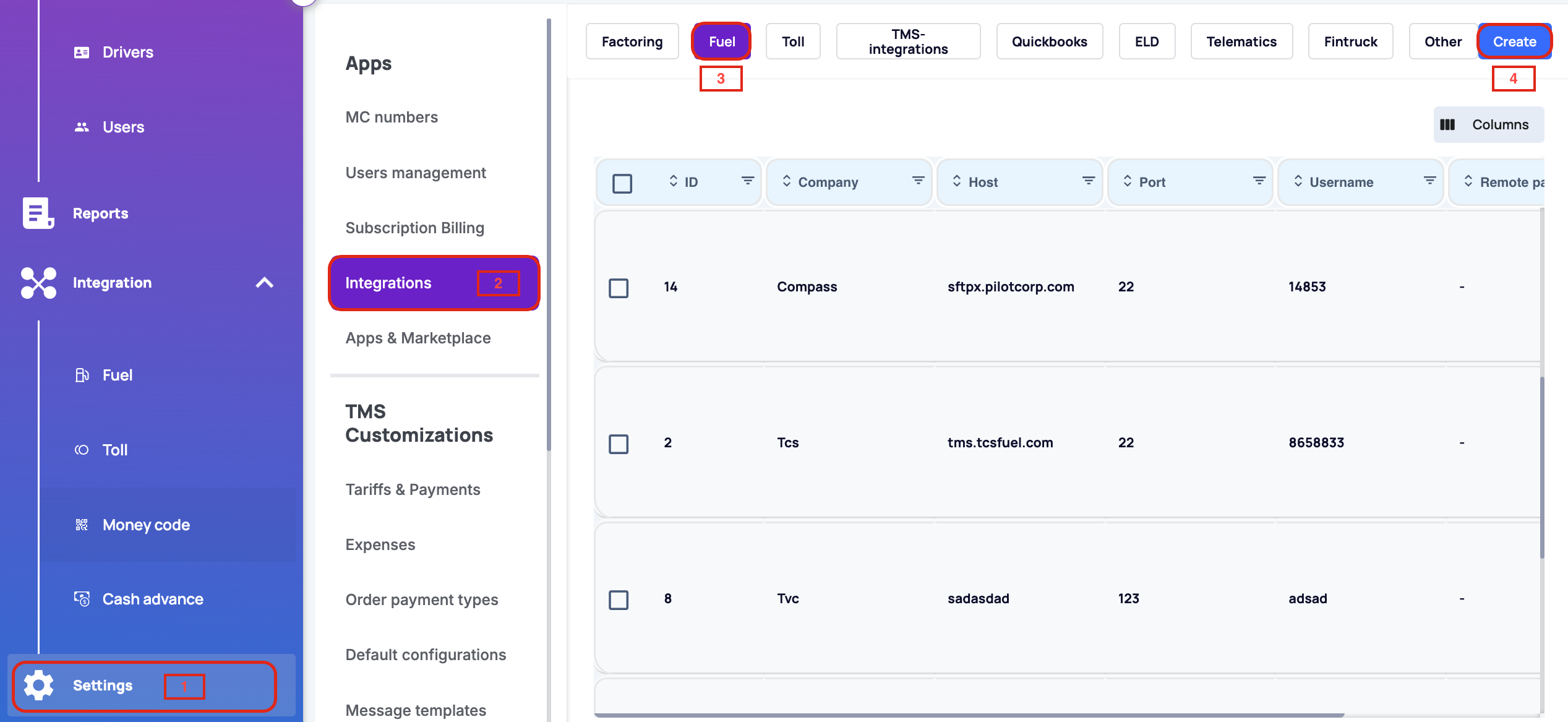Click port 123 cell
Screen dimensions: 1568x722
(1128, 598)
